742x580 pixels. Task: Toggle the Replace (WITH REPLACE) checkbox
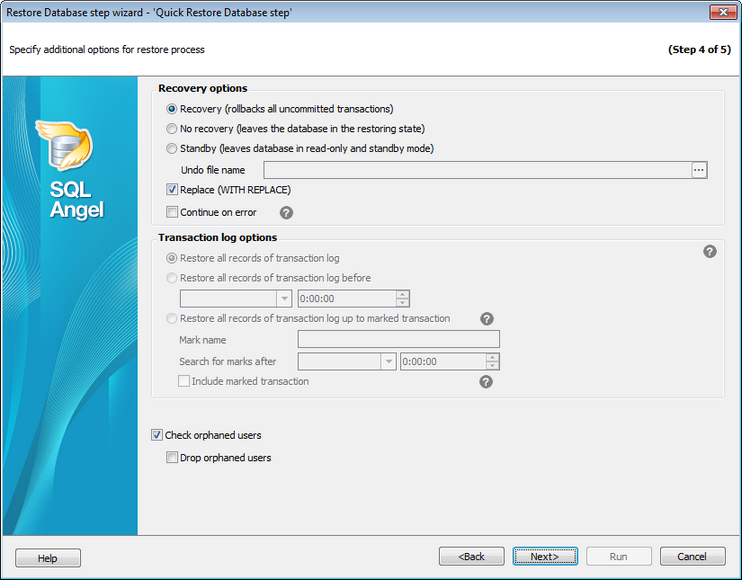click(x=172, y=190)
